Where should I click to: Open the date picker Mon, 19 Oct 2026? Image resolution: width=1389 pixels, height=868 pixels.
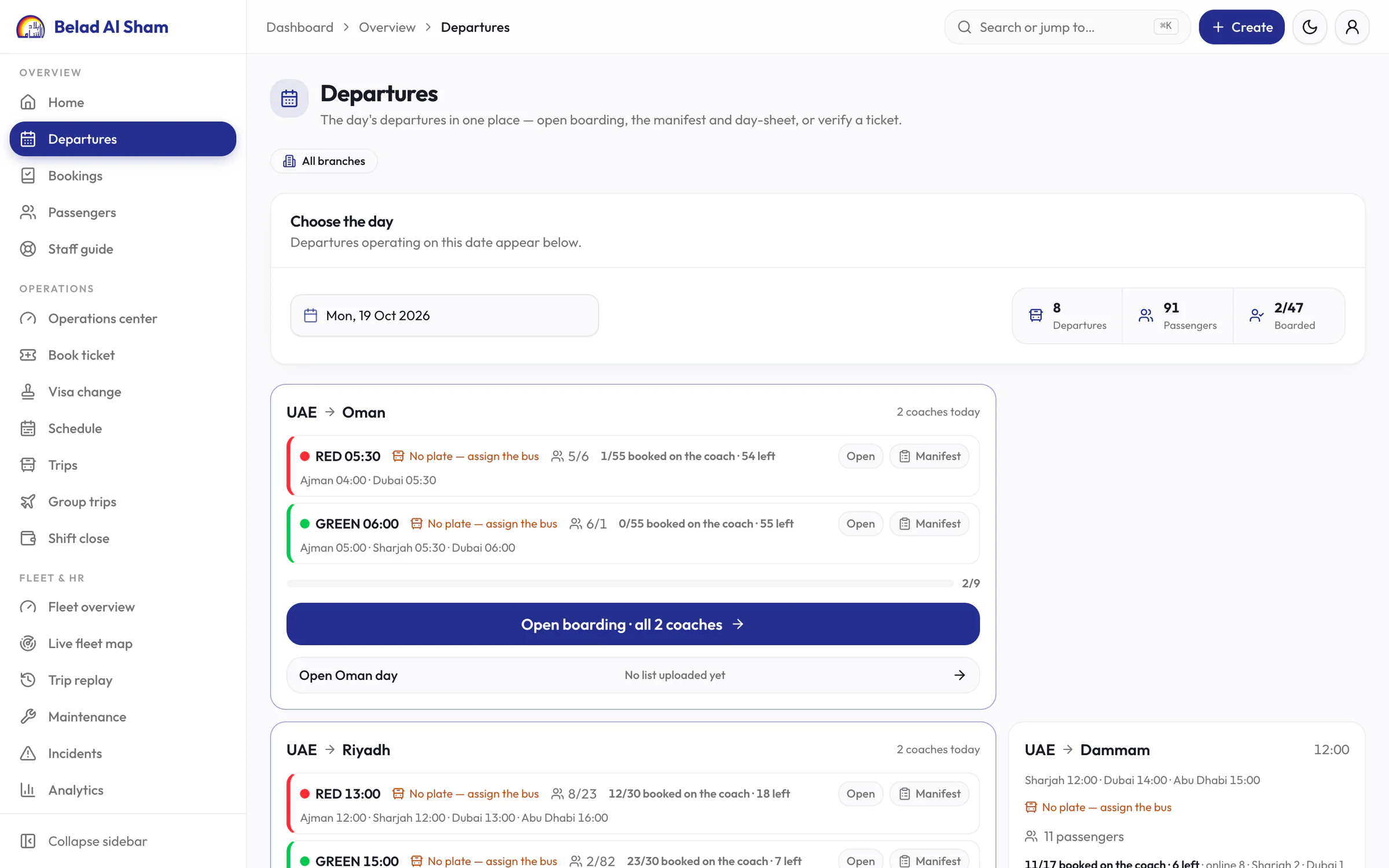[x=444, y=315]
